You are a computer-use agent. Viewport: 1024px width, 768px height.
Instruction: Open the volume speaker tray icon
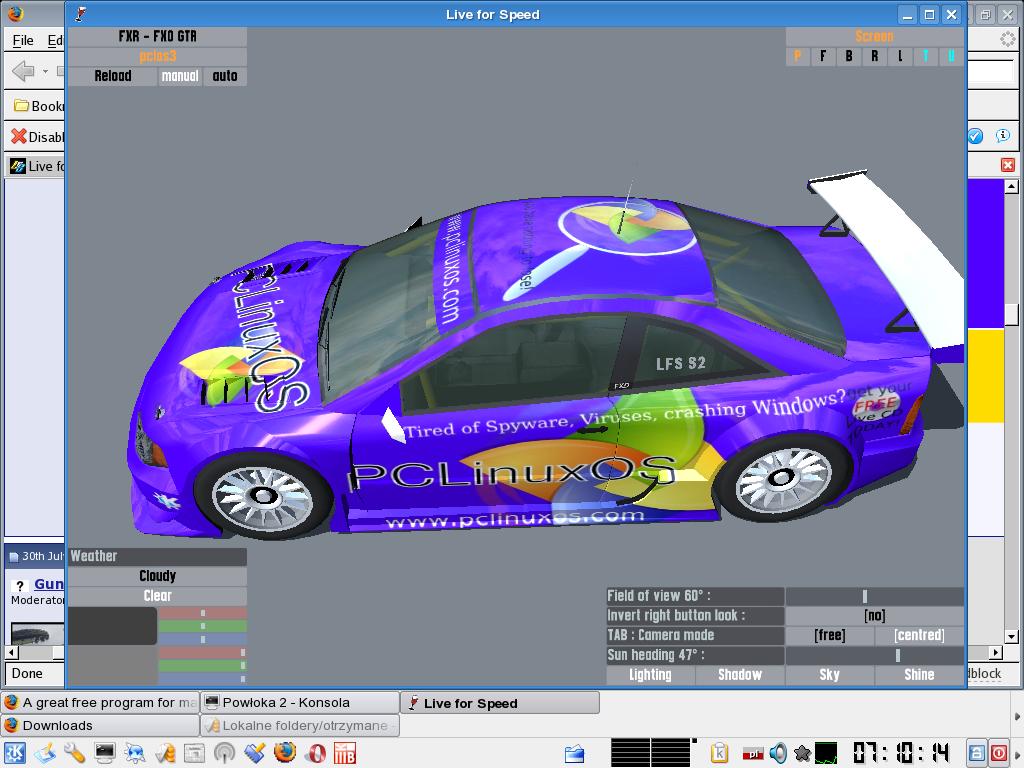click(x=778, y=753)
